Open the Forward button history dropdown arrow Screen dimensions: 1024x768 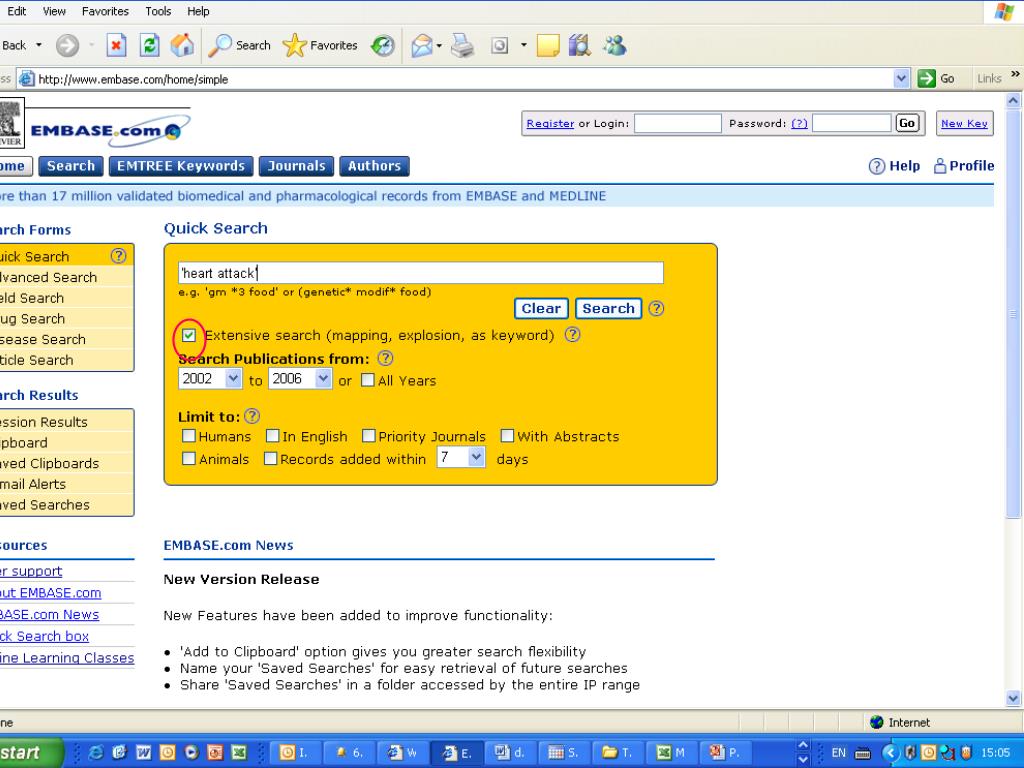coord(91,45)
